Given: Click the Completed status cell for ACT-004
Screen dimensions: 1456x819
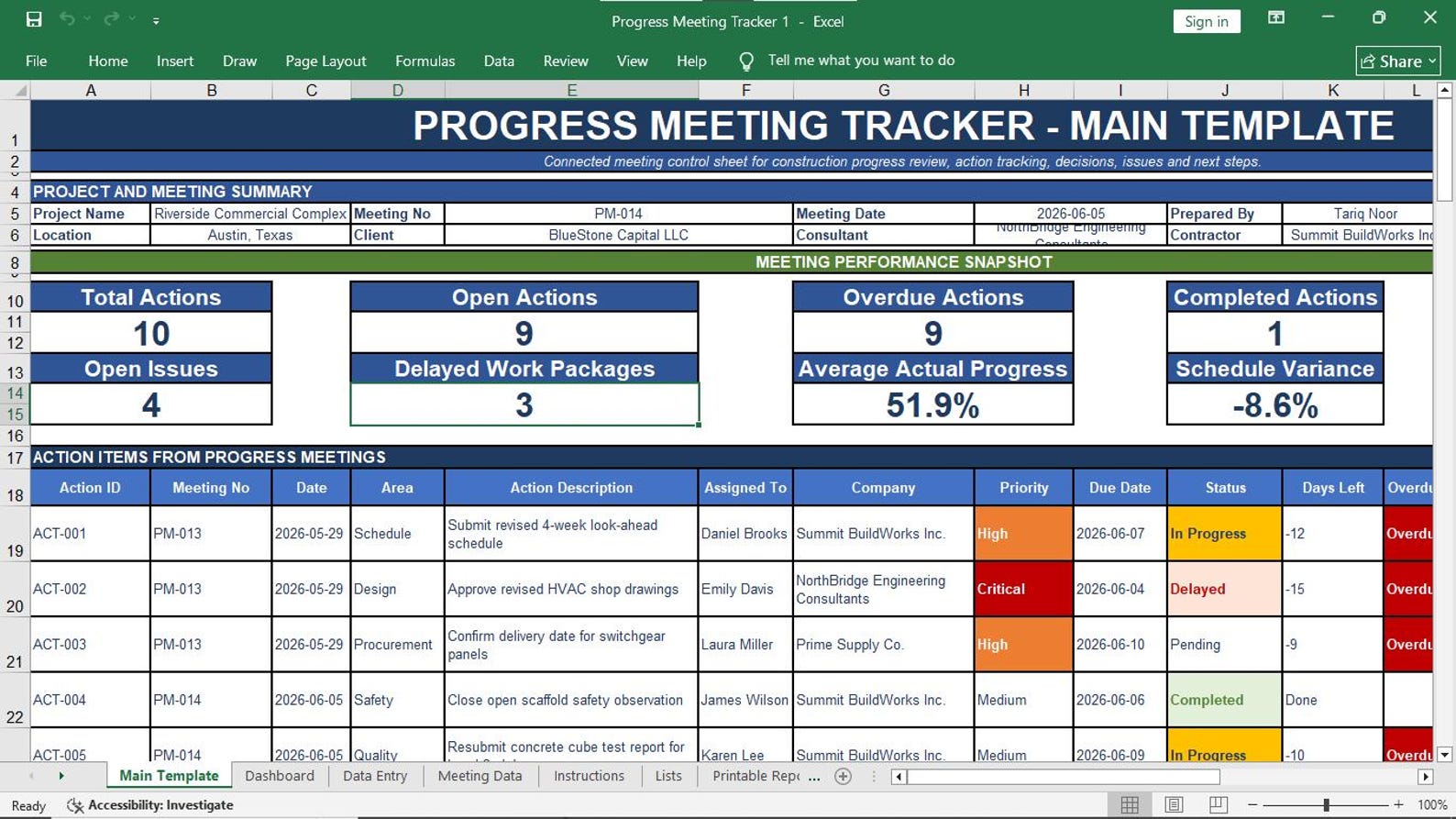Looking at the screenshot, I should tap(1225, 700).
